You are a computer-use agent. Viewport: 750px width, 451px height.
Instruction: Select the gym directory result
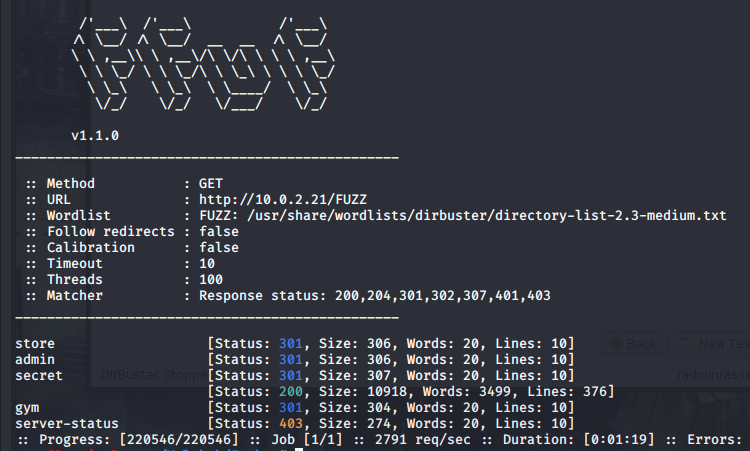pos(27,408)
